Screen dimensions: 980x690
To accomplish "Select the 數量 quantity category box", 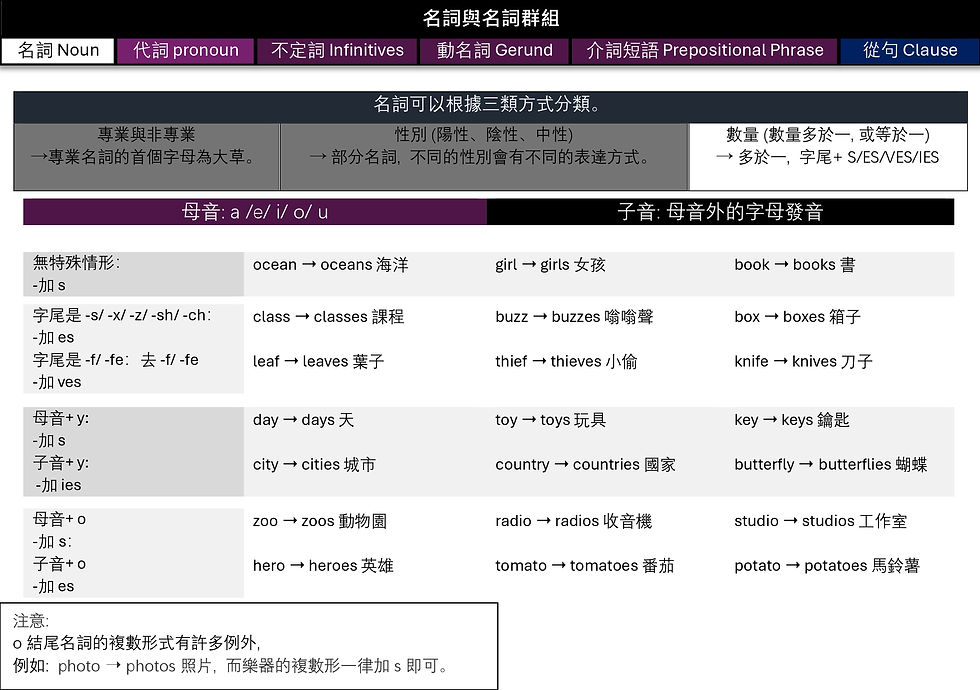I will [828, 156].
